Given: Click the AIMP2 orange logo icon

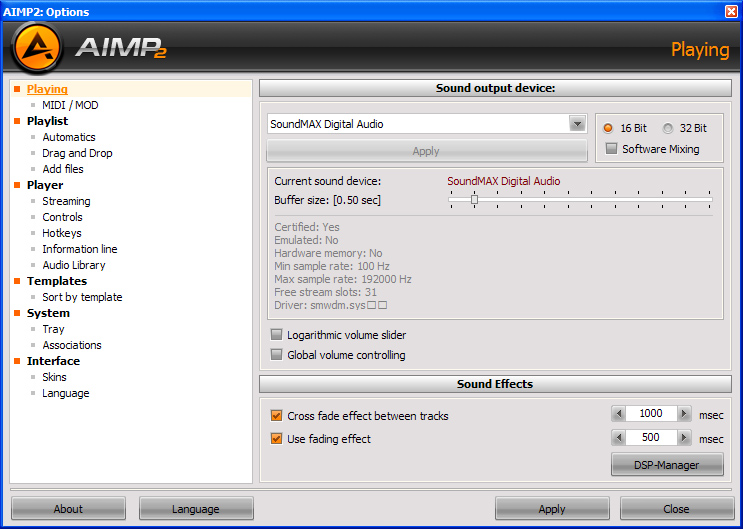Looking at the screenshot, I should tap(37, 48).
